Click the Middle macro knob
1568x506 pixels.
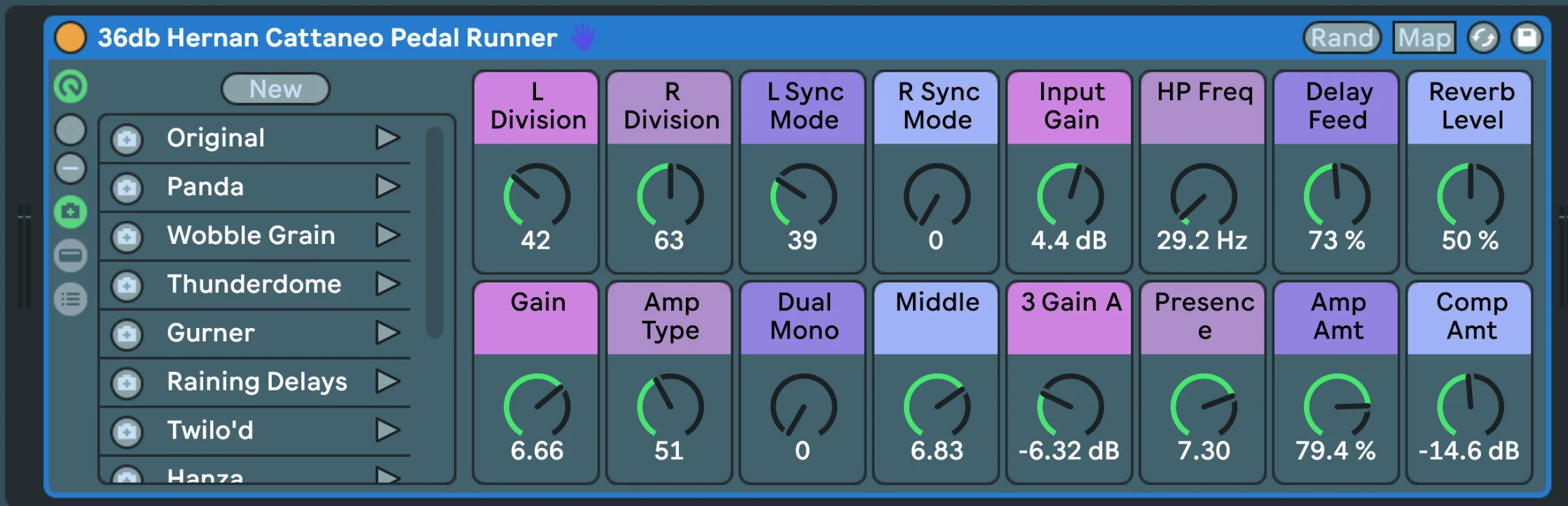pyautogui.click(x=937, y=406)
